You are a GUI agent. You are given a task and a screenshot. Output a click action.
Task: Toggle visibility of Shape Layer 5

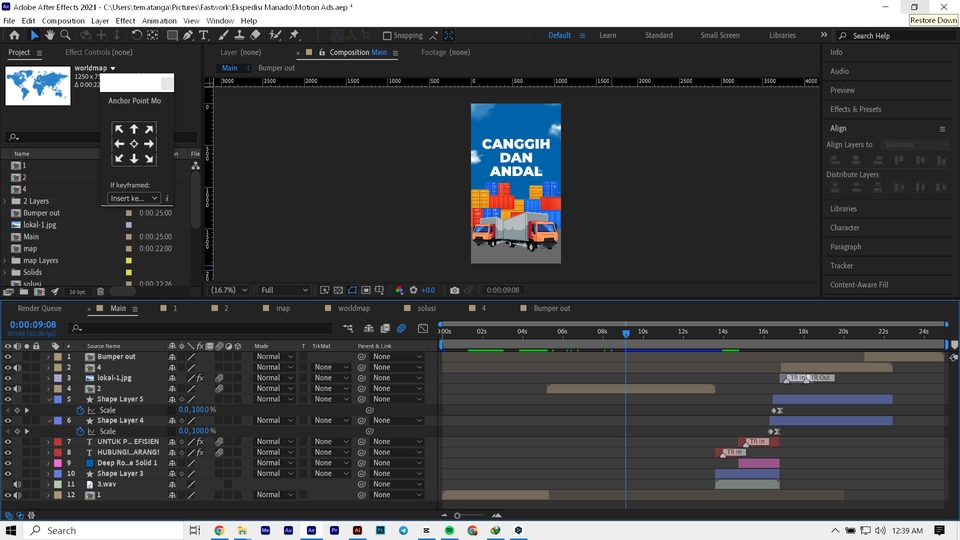[8, 399]
